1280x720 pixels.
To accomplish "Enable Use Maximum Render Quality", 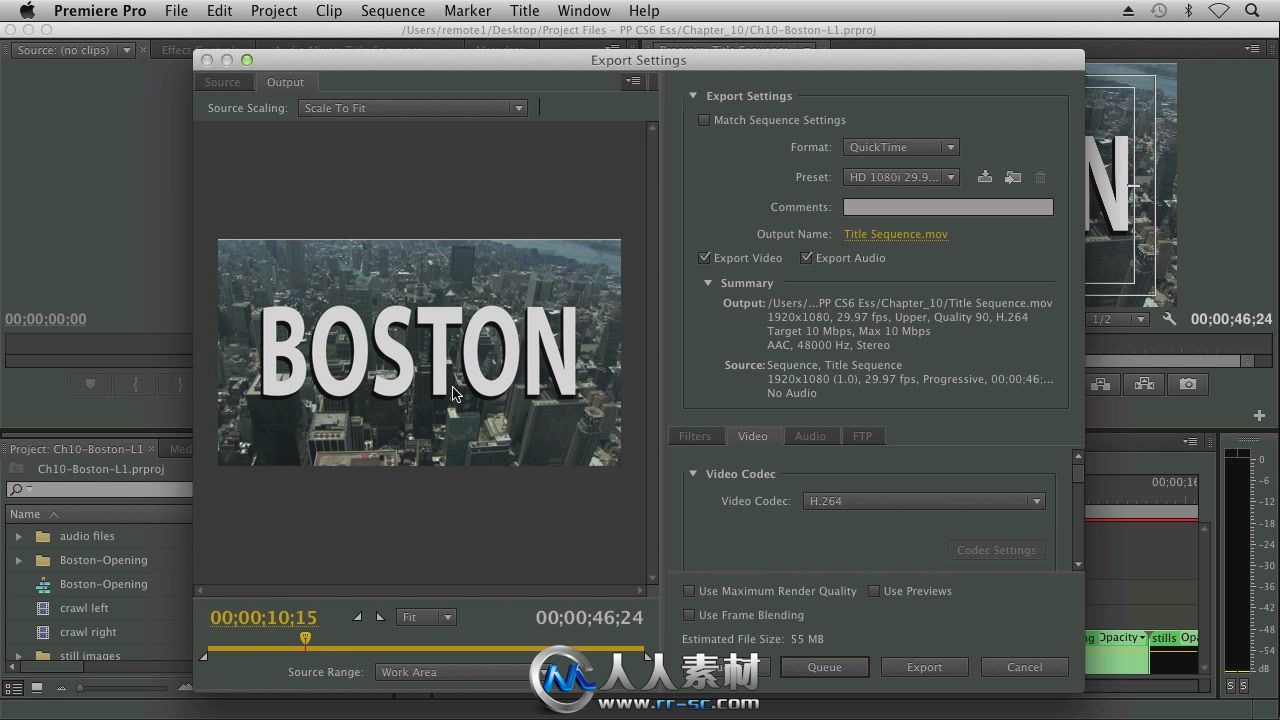I will point(688,591).
